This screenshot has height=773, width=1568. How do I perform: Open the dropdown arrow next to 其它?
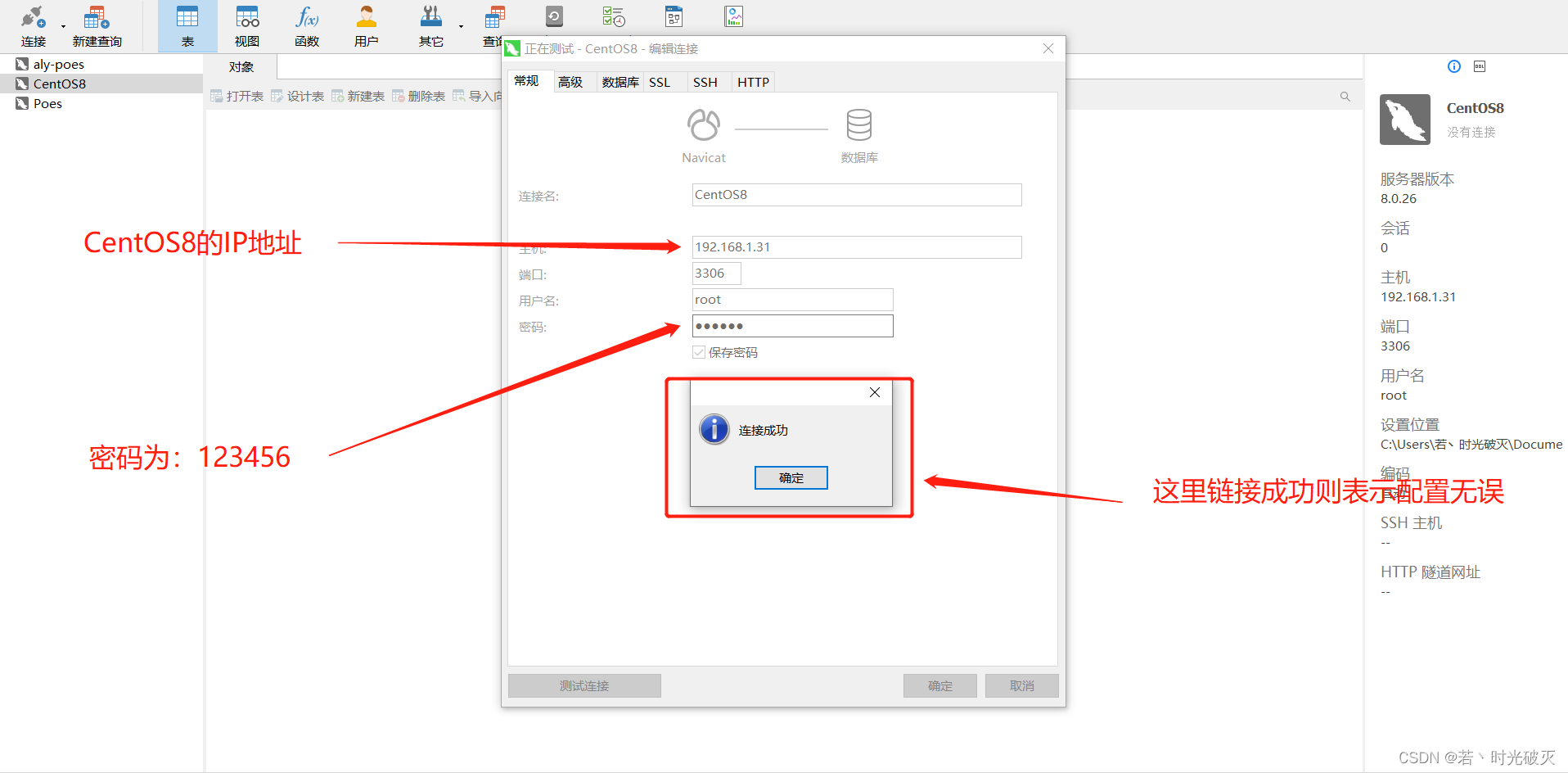(461, 26)
